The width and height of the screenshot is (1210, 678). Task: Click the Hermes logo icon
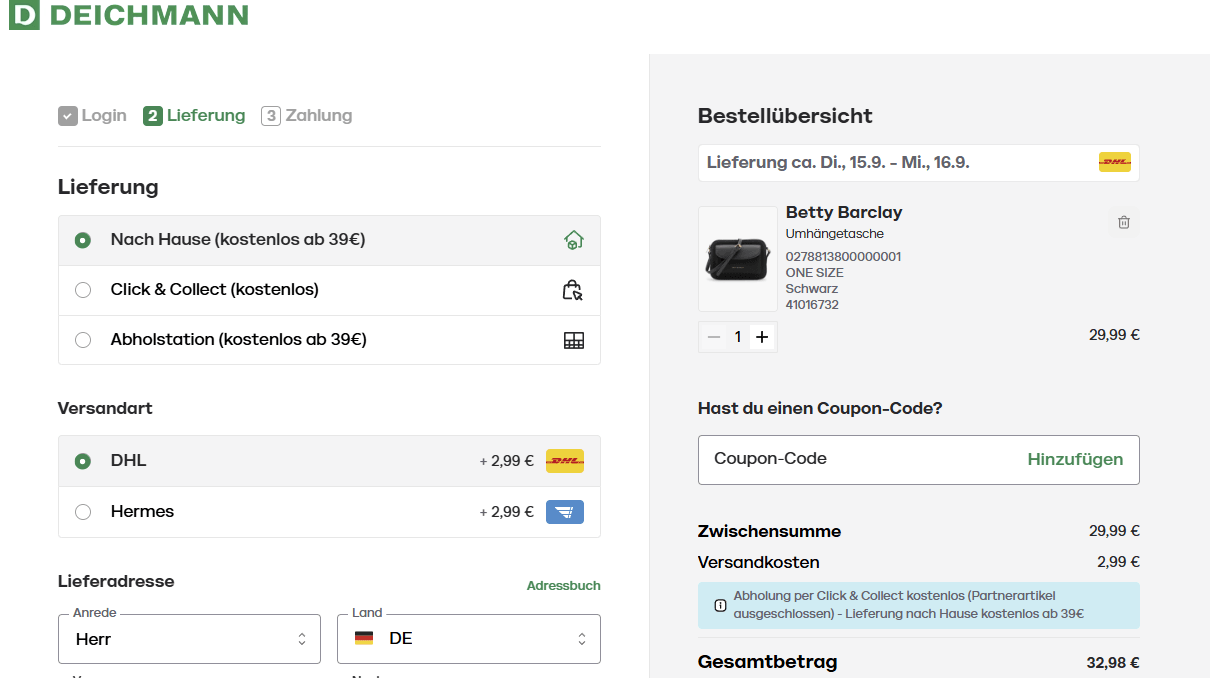click(565, 512)
